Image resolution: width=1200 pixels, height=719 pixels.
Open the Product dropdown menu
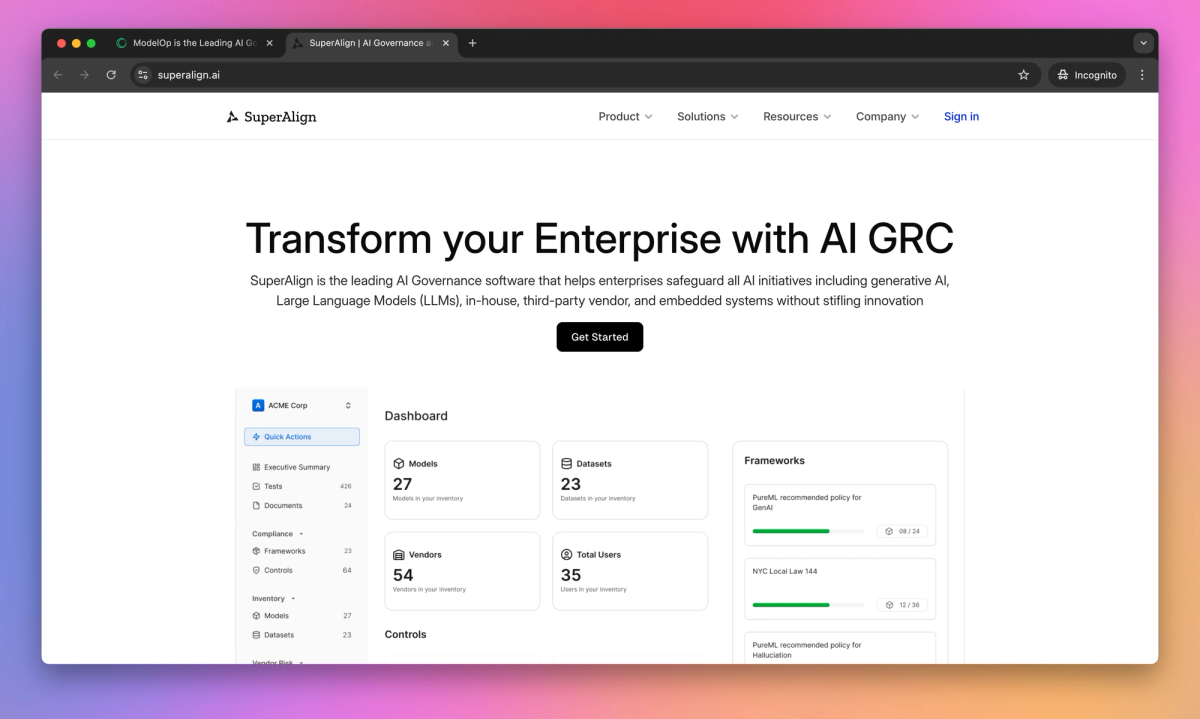pyautogui.click(x=625, y=117)
